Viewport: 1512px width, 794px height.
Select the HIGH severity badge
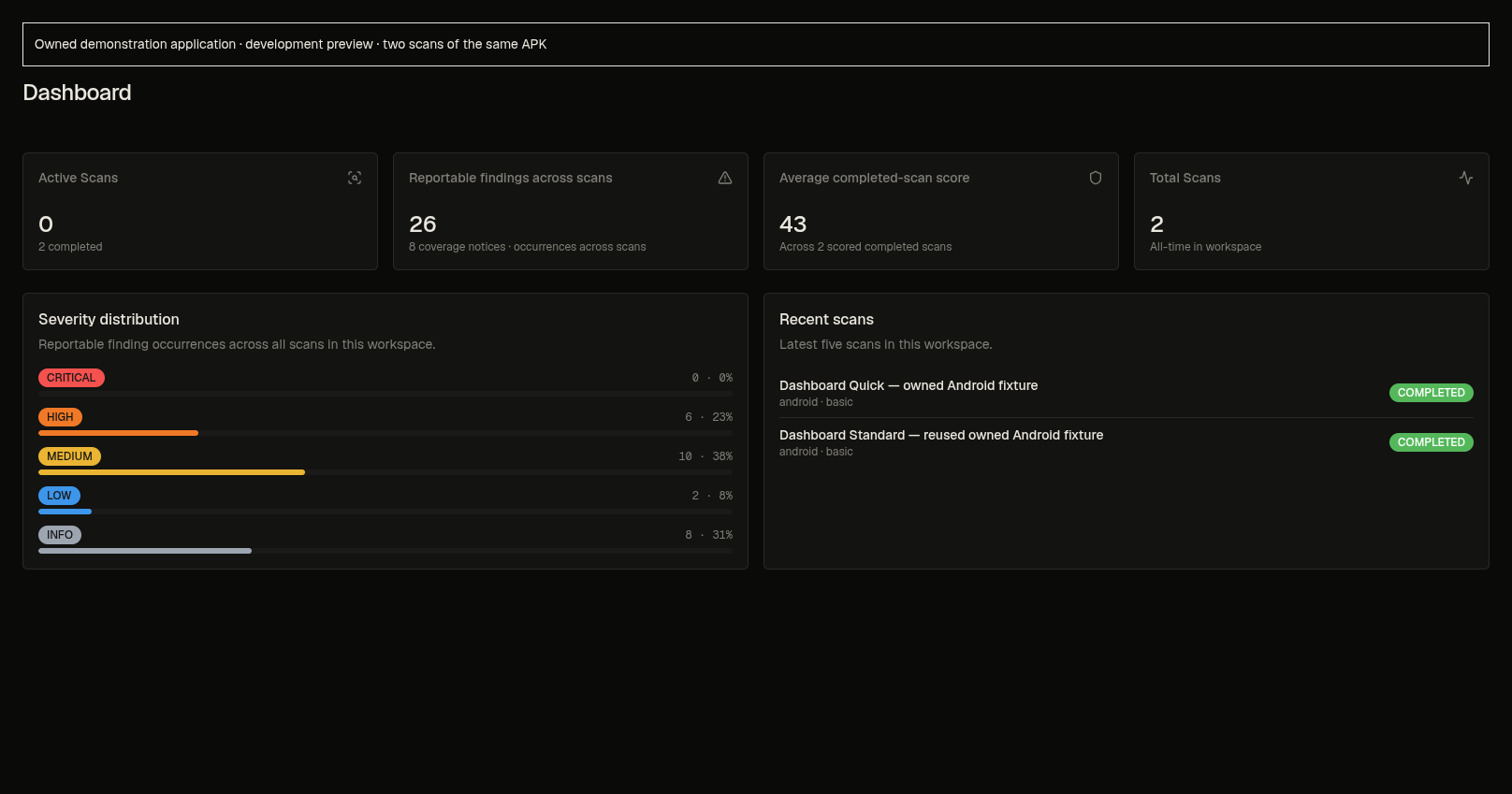(60, 417)
